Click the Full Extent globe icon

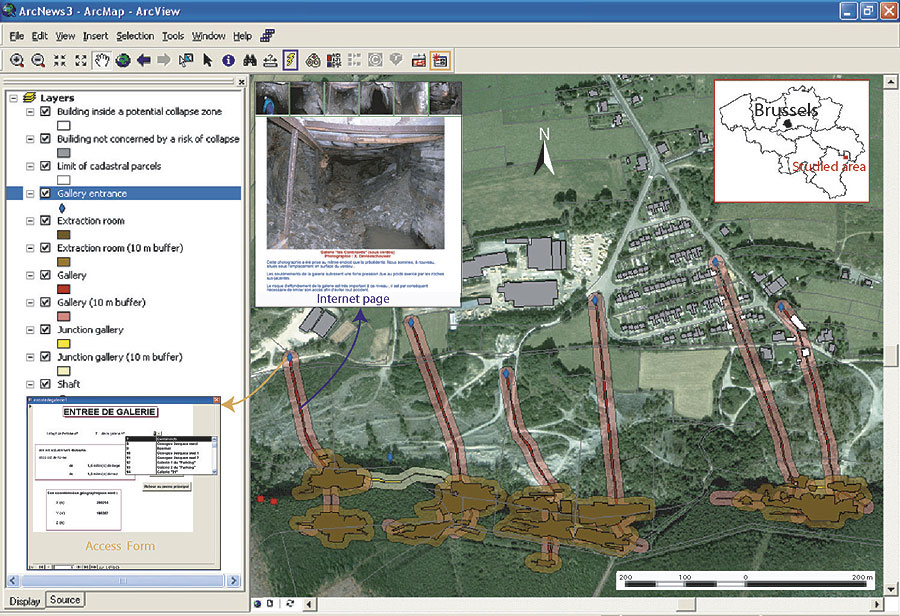[123, 60]
